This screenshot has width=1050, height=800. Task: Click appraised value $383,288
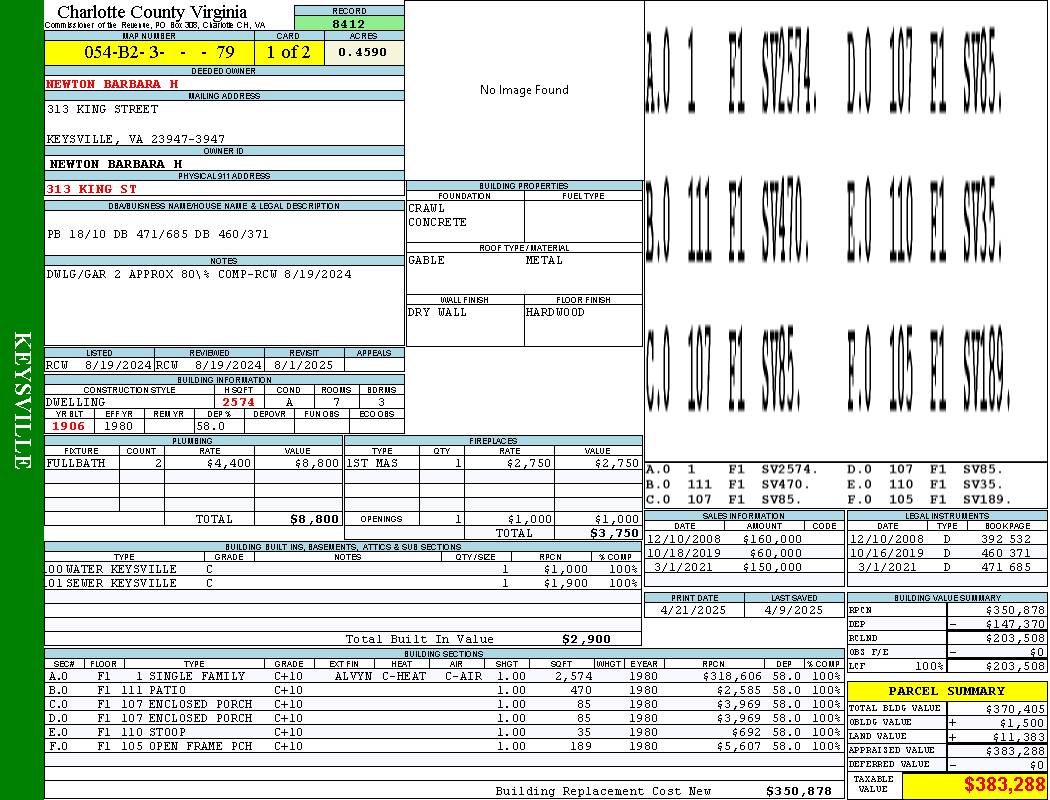click(1015, 751)
